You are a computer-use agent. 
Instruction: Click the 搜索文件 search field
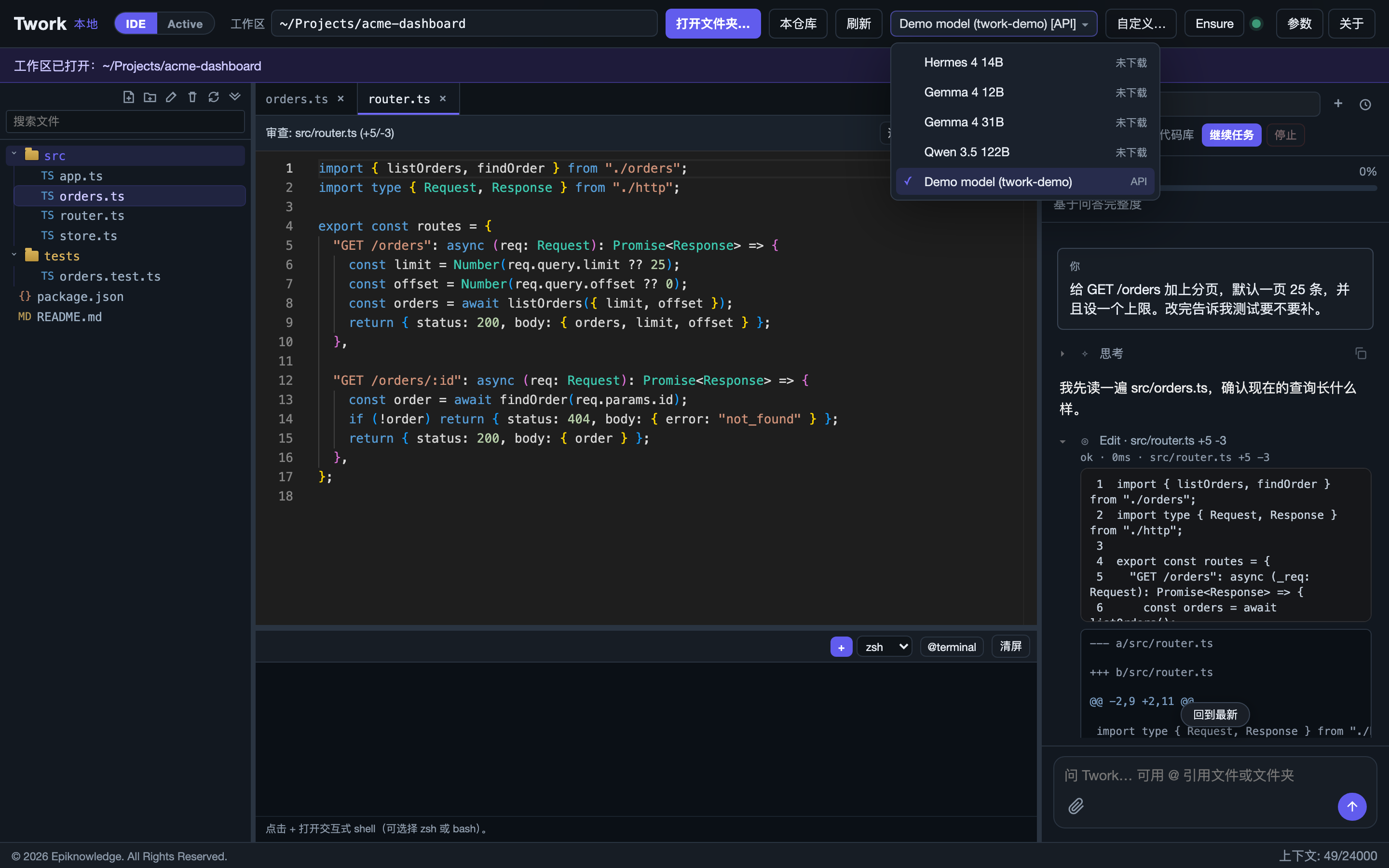tap(125, 121)
